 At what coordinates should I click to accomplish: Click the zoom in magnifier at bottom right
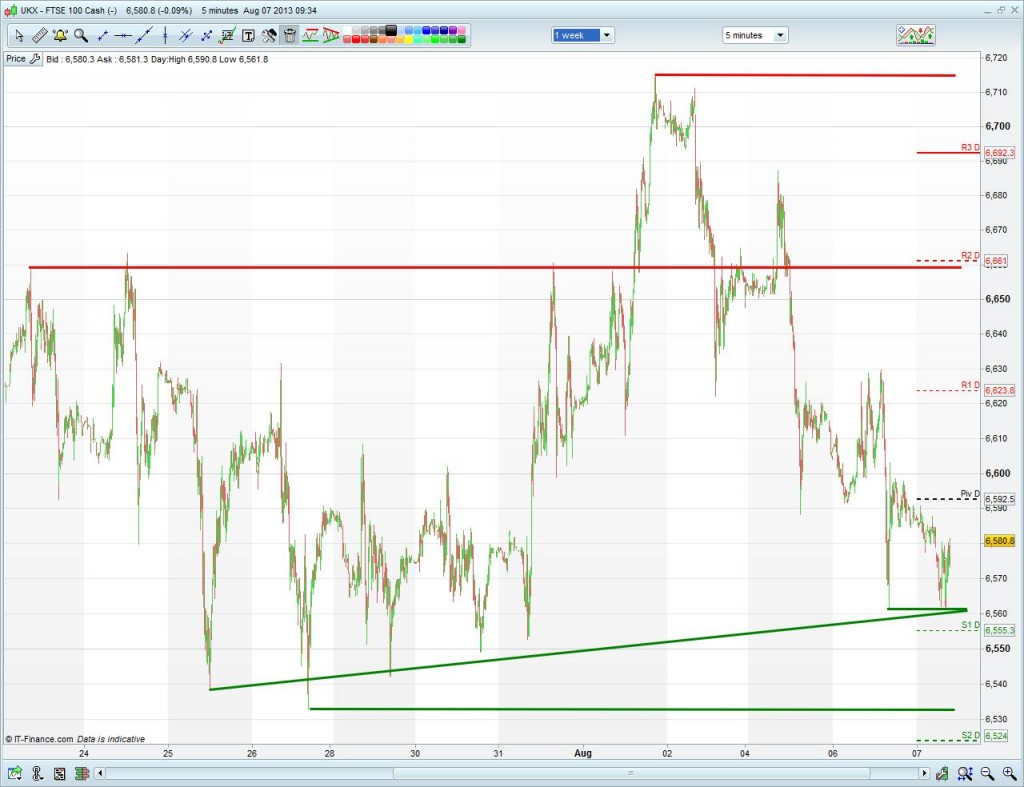pyautogui.click(x=1007, y=773)
